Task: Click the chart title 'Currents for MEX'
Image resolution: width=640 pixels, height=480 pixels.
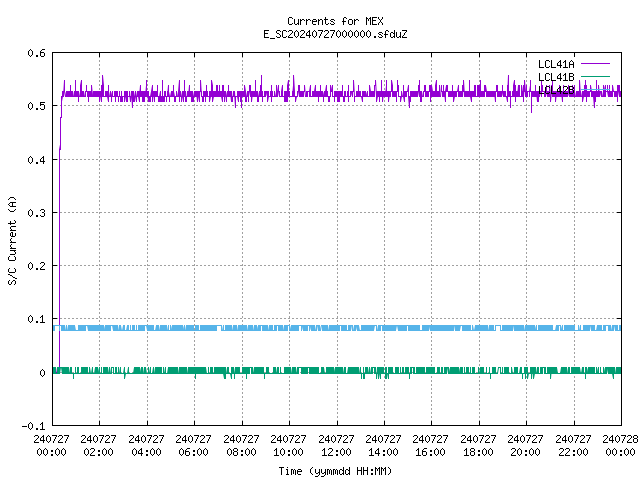Action: tap(335, 21)
